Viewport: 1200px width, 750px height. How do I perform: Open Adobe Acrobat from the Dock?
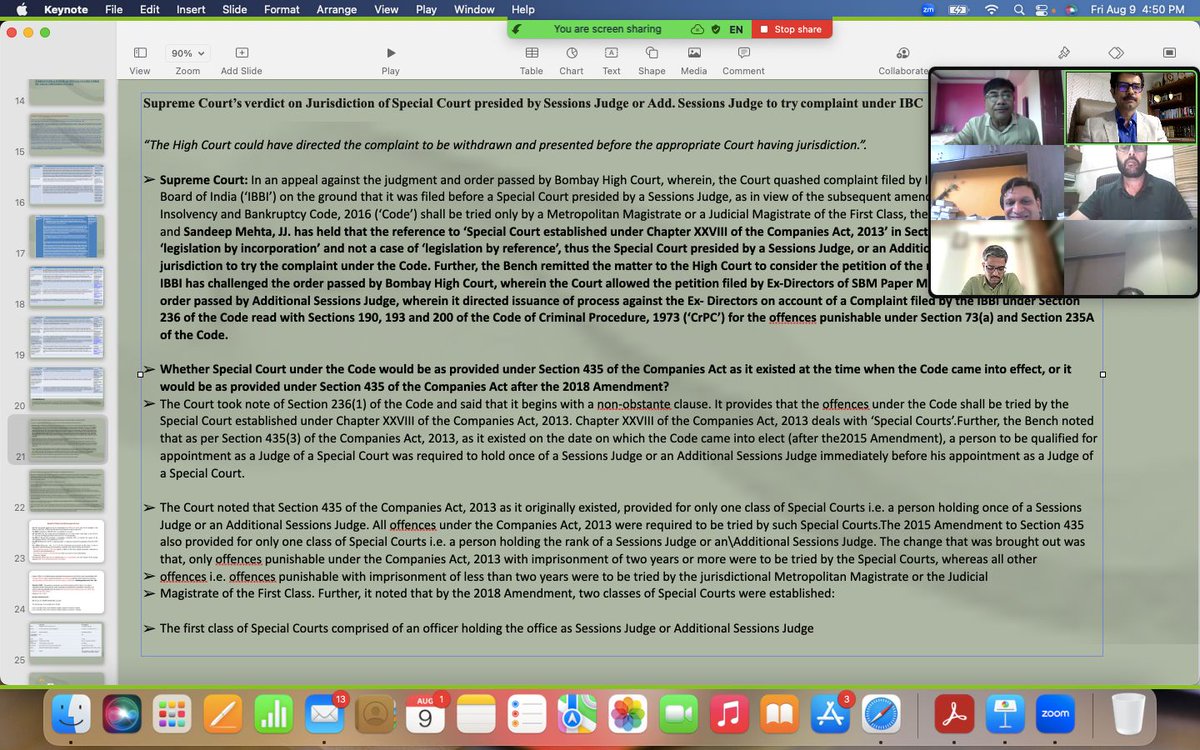pos(954,714)
